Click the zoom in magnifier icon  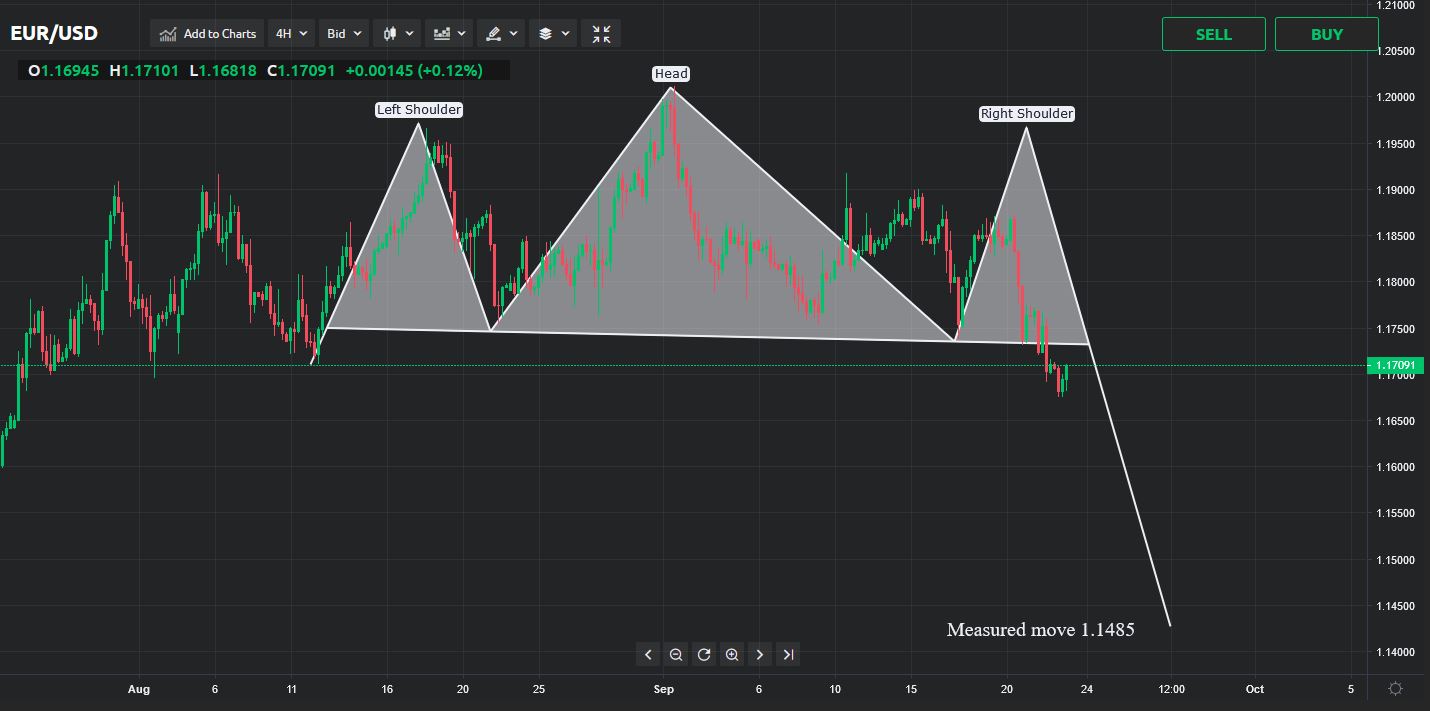732,654
